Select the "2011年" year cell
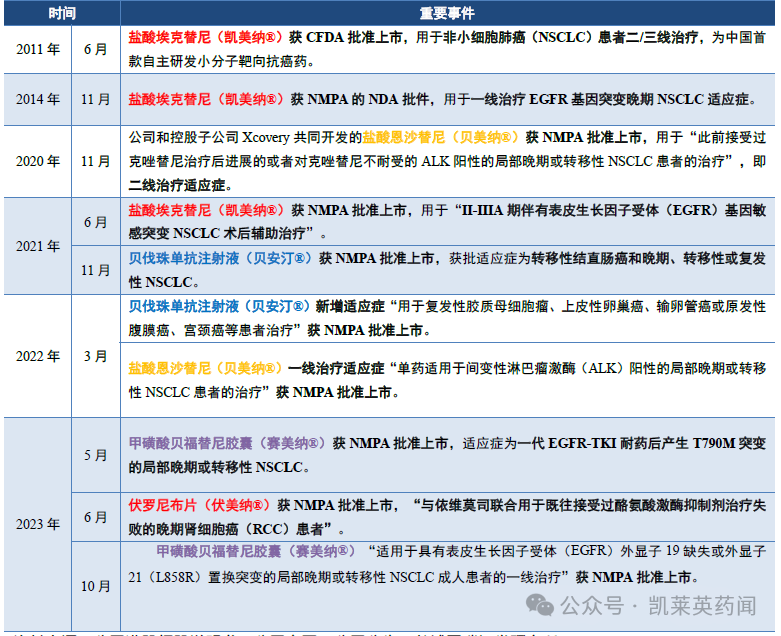Screen dimensions: 781x636 (x=38, y=49)
